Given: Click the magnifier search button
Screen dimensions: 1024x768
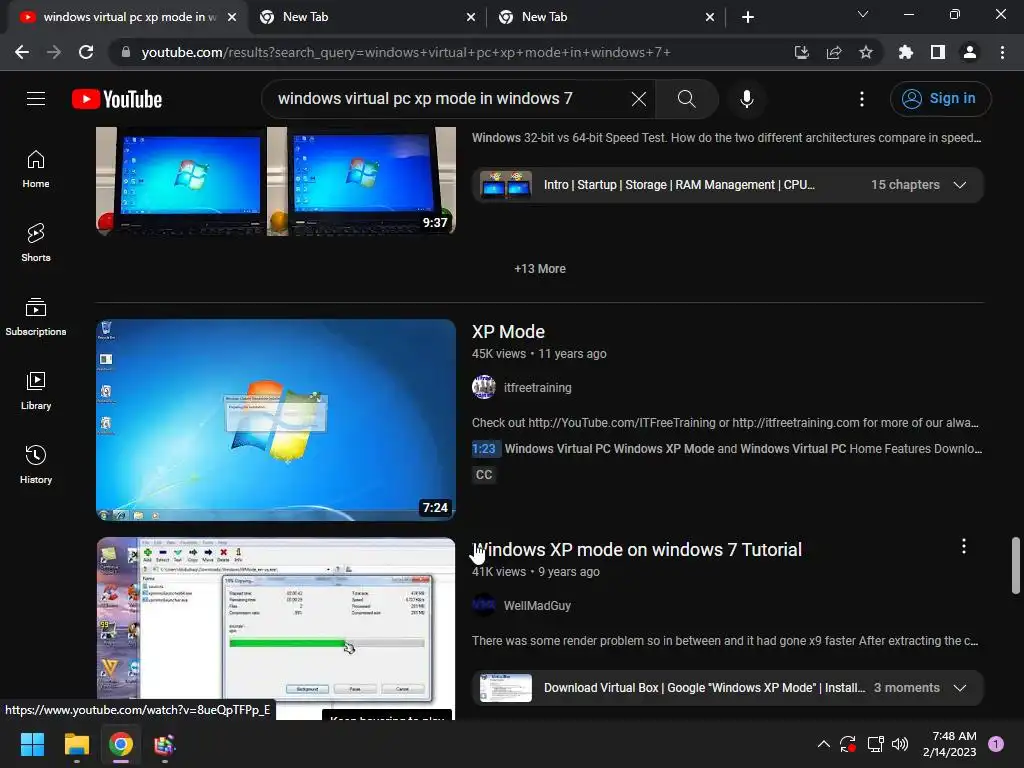Looking at the screenshot, I should coord(686,99).
